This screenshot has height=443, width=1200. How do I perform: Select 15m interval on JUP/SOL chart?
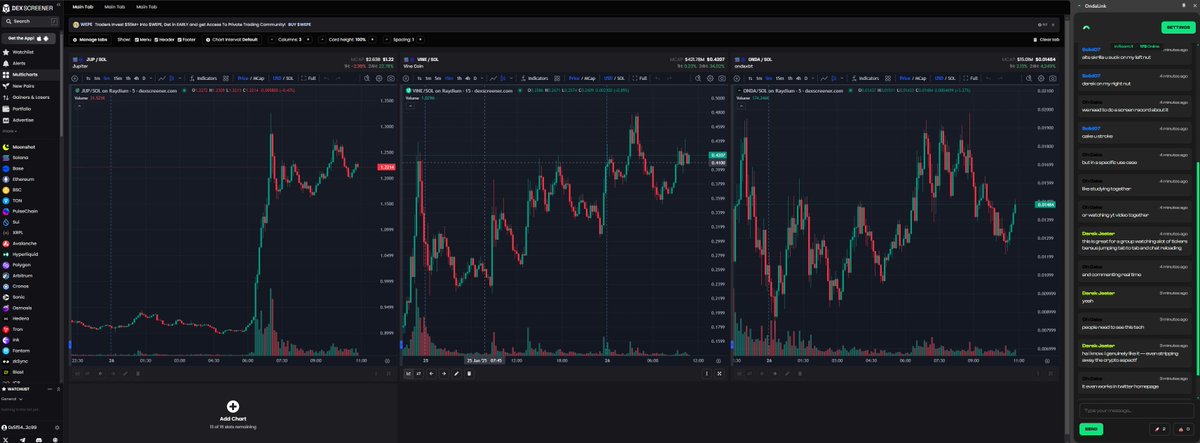point(117,78)
